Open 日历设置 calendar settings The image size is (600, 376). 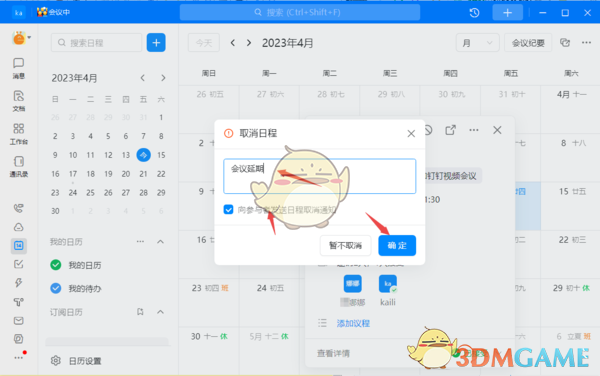click(x=85, y=361)
